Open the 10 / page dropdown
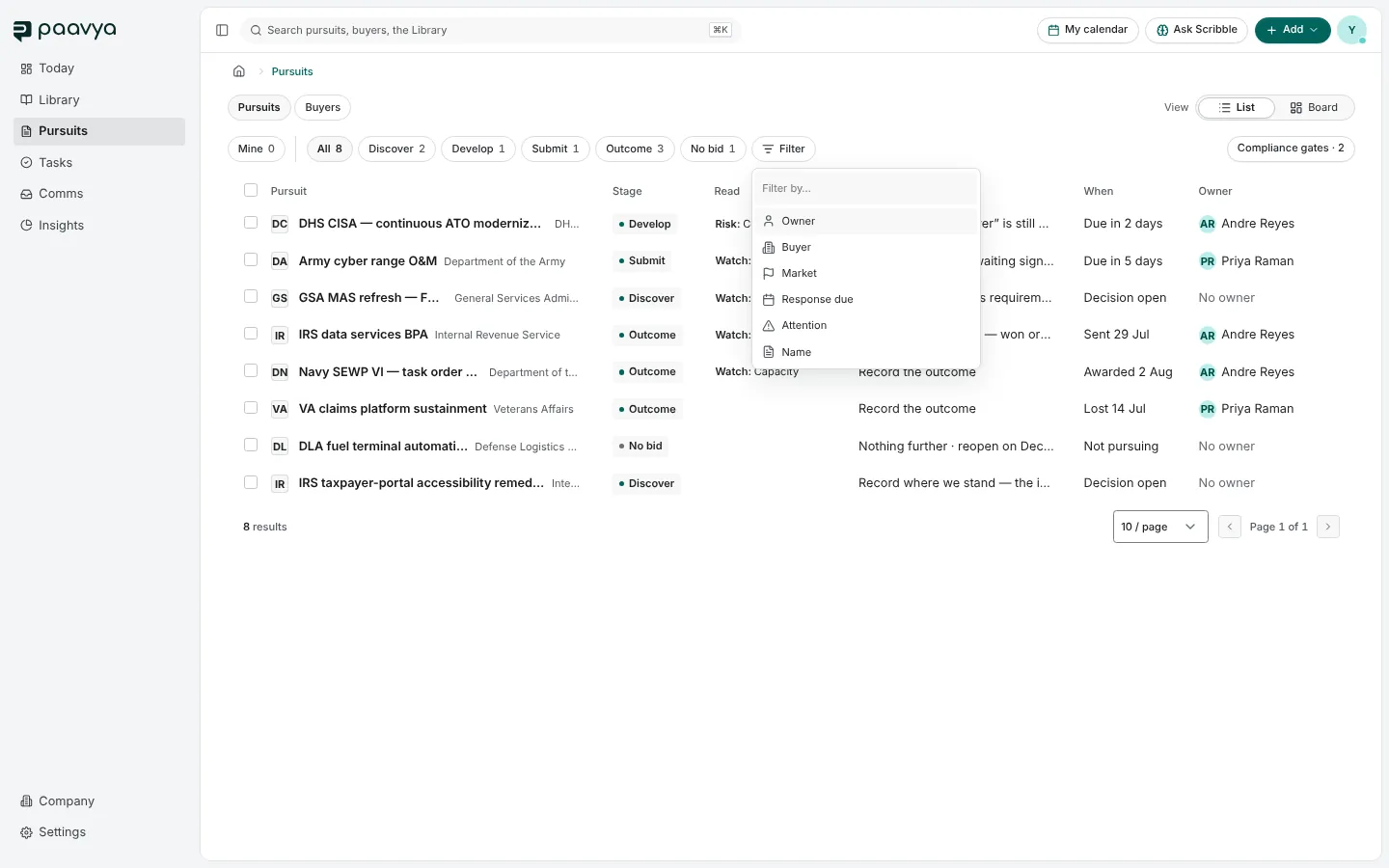The width and height of the screenshot is (1389, 868). [1160, 527]
